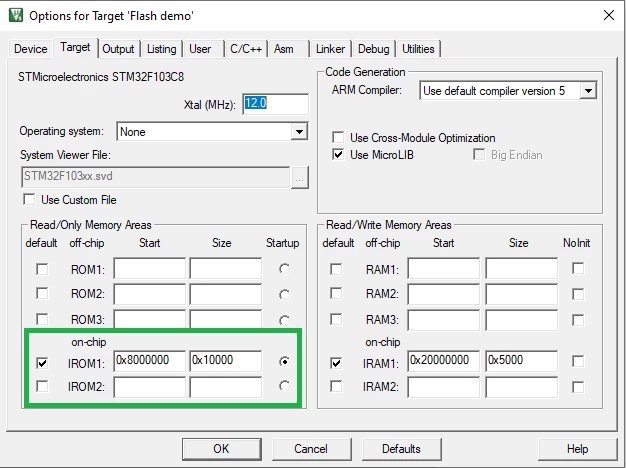Click the RAM3 Size field

tap(521, 320)
